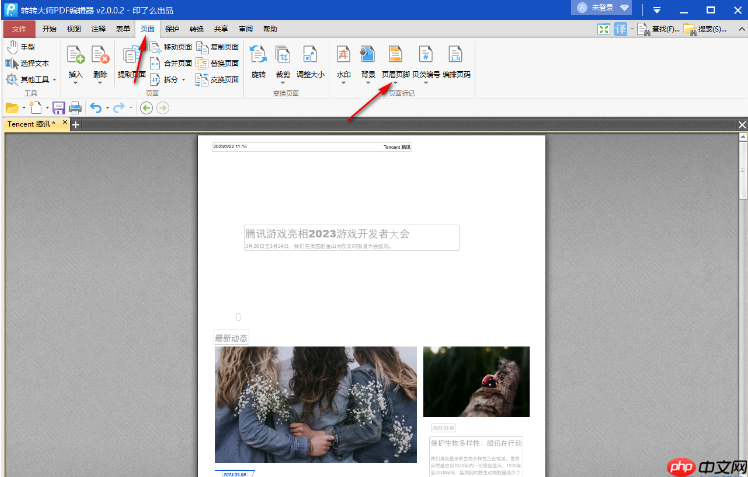Click the 未登录 login button
748x477 pixels.
pyautogui.click(x=602, y=8)
